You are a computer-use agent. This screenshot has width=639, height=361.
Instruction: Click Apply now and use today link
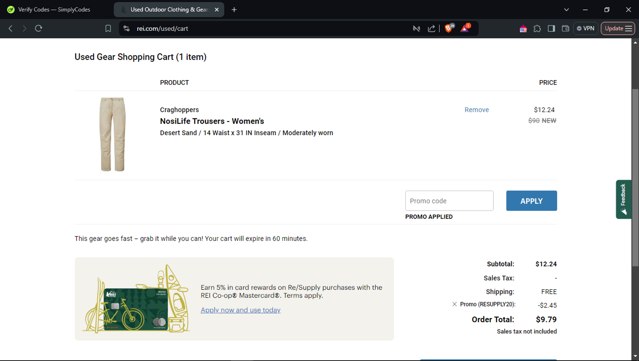pos(240,310)
